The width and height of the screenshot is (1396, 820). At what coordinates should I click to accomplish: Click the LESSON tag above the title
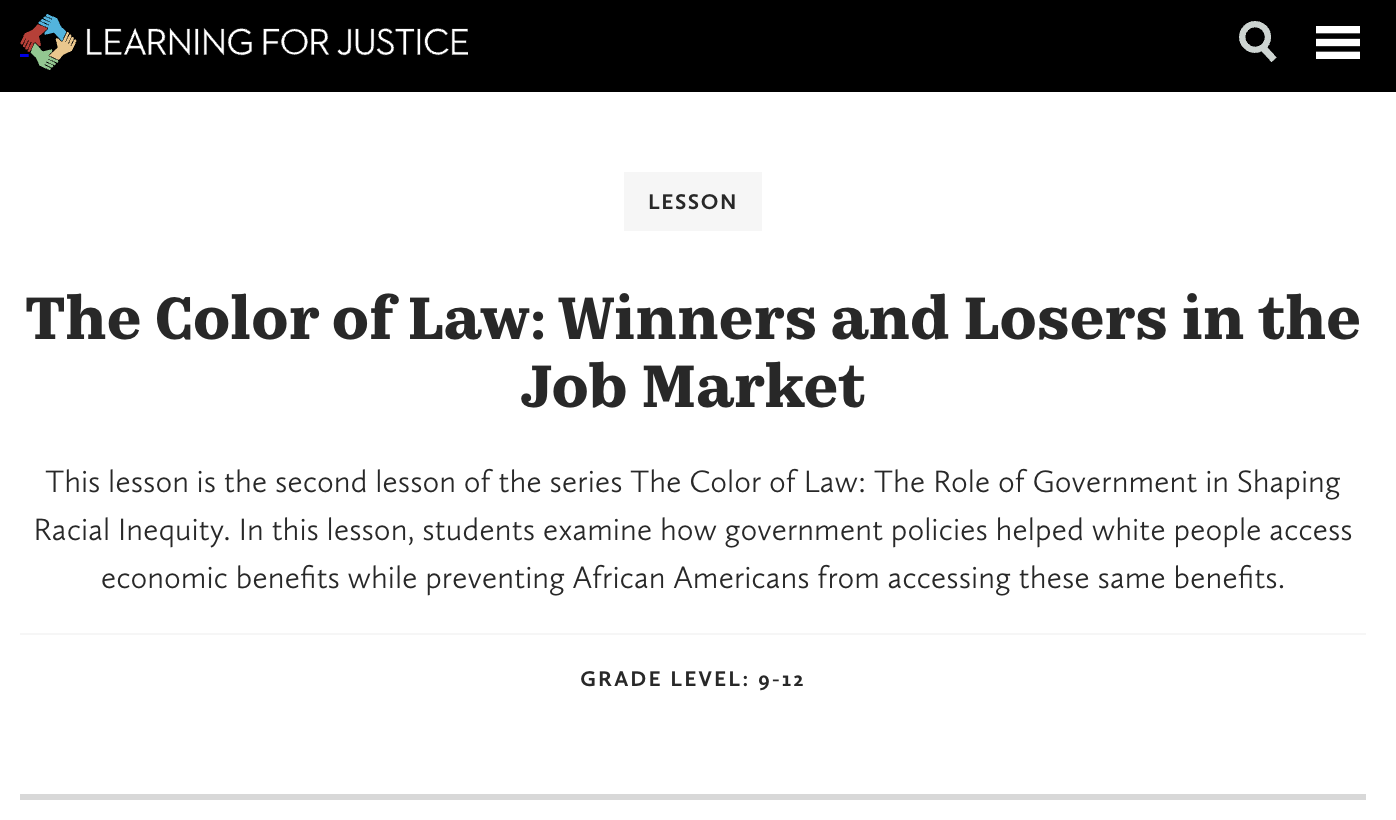point(692,201)
